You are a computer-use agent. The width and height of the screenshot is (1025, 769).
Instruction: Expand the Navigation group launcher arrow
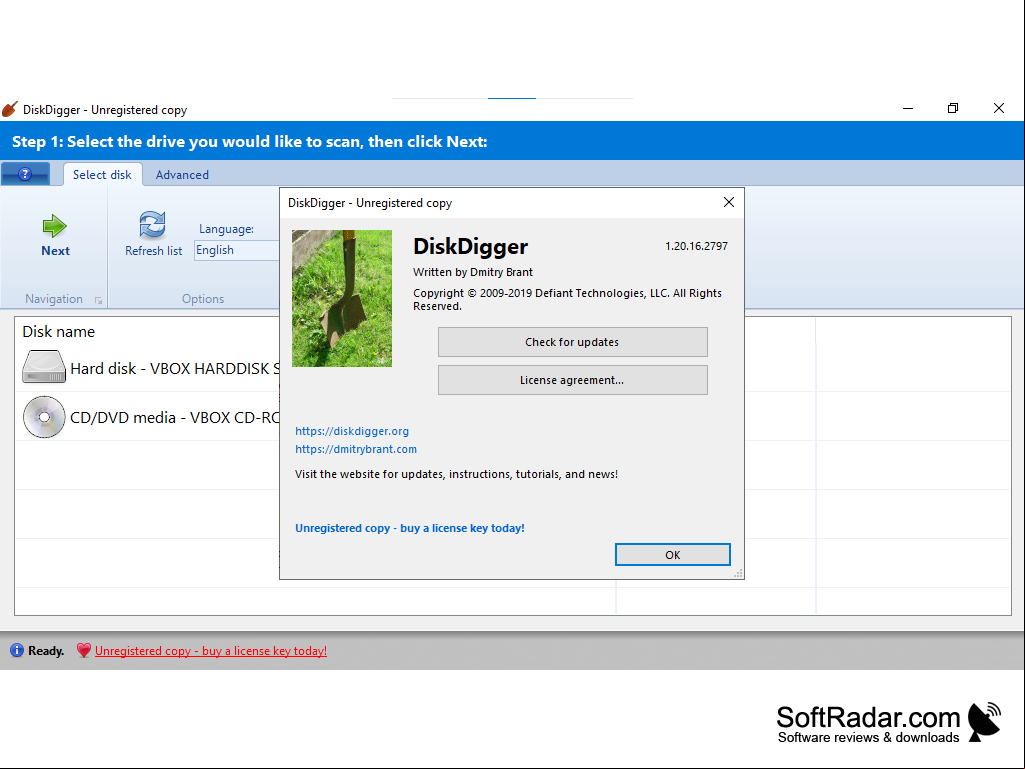pyautogui.click(x=98, y=300)
